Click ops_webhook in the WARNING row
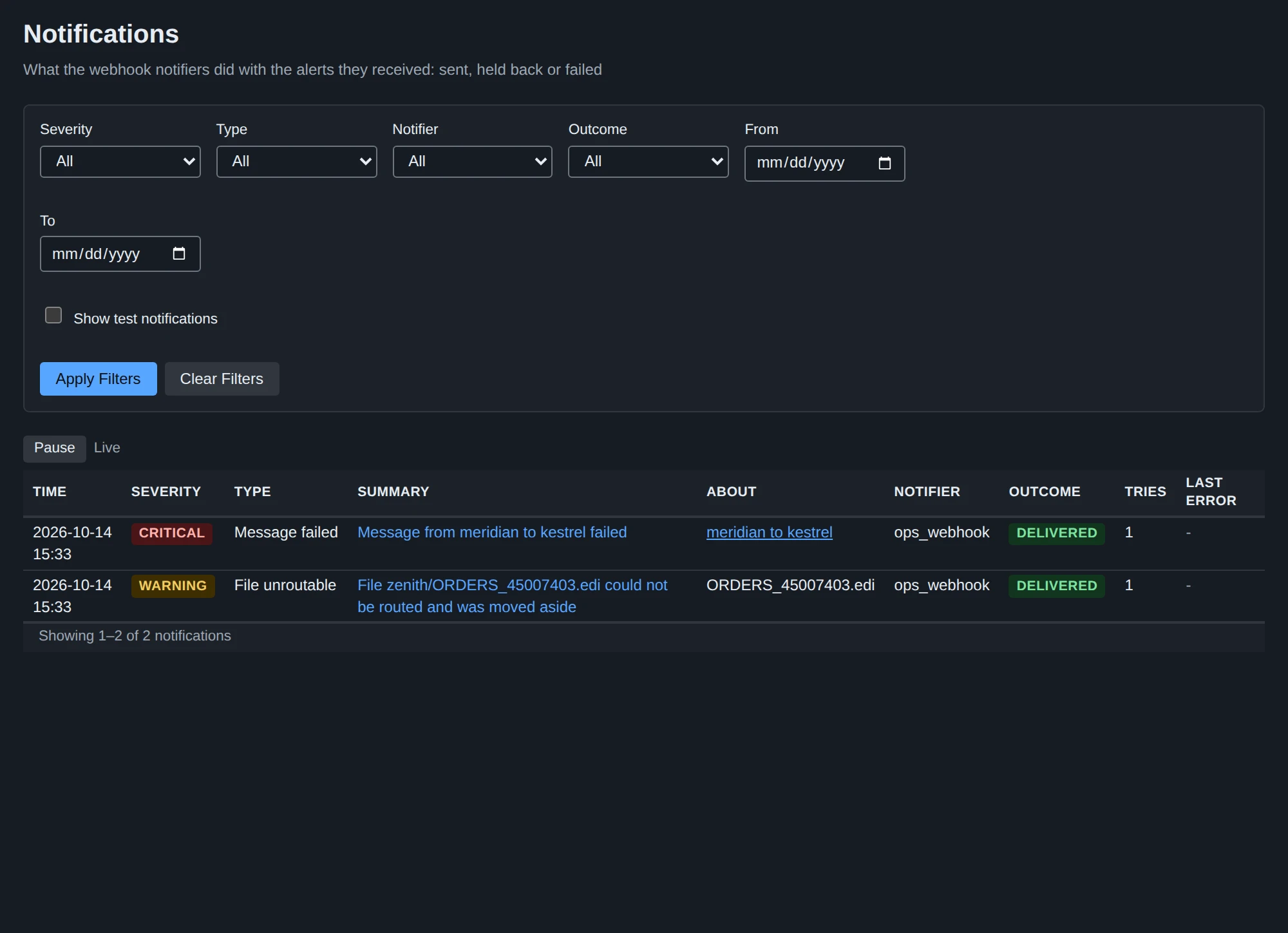Viewport: 1288px width, 933px height. point(942,585)
